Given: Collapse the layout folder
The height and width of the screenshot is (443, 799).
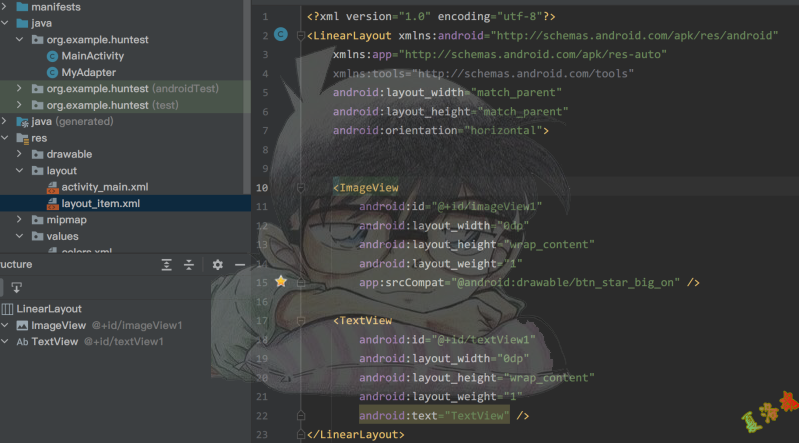Looking at the screenshot, I should [x=21, y=171].
